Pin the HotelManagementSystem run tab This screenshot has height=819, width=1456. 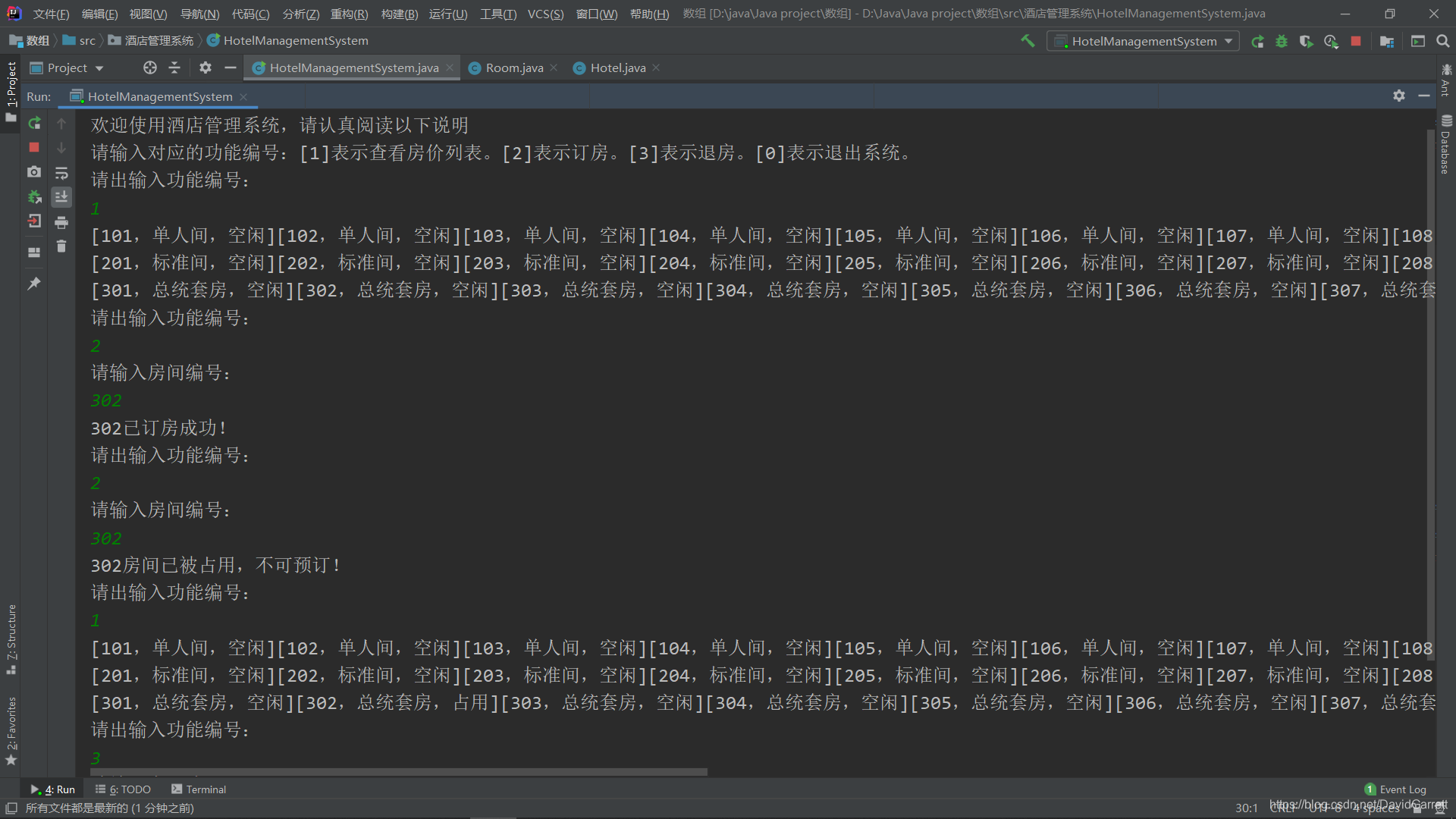coord(34,283)
